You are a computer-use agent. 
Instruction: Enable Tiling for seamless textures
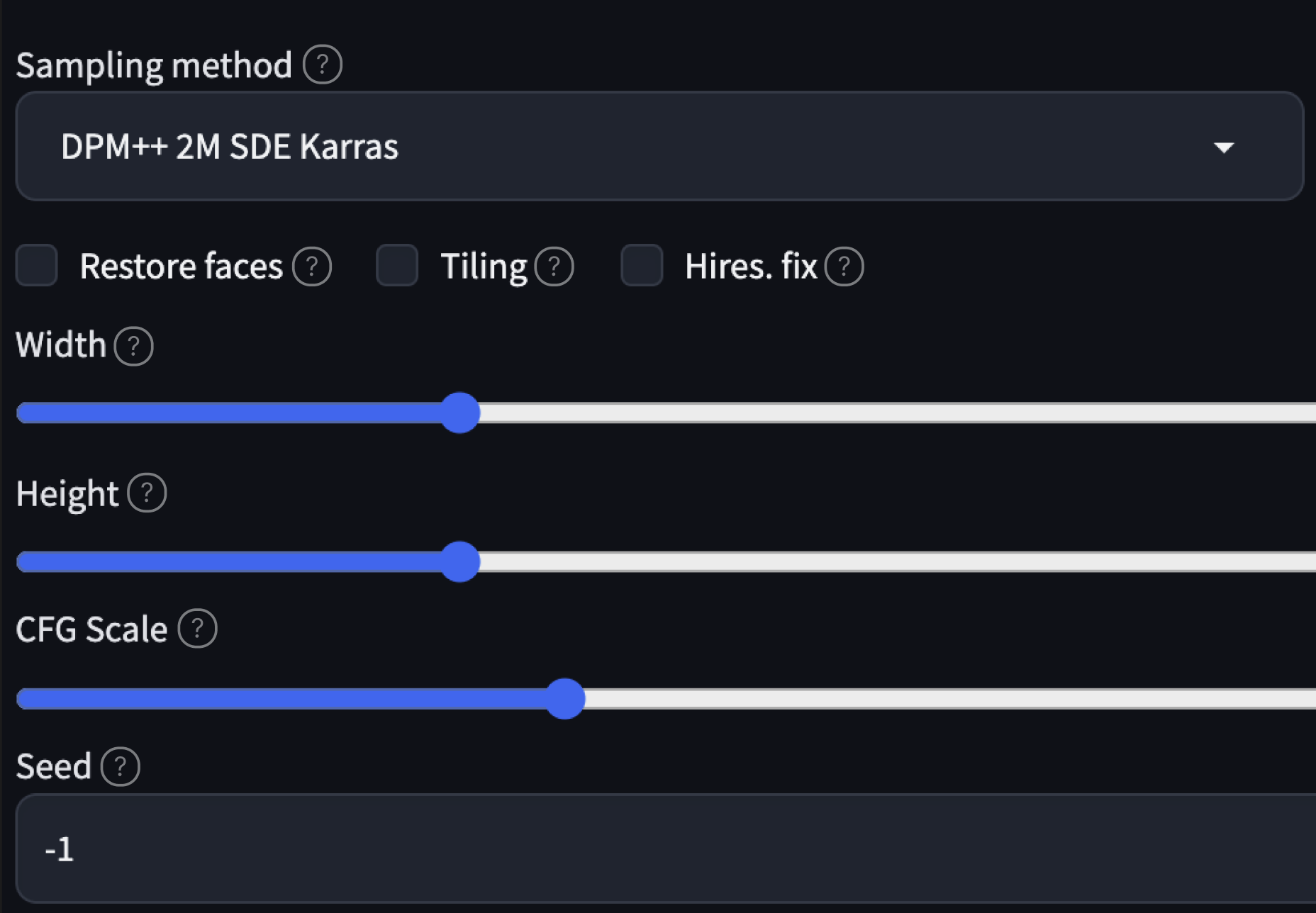(396, 267)
